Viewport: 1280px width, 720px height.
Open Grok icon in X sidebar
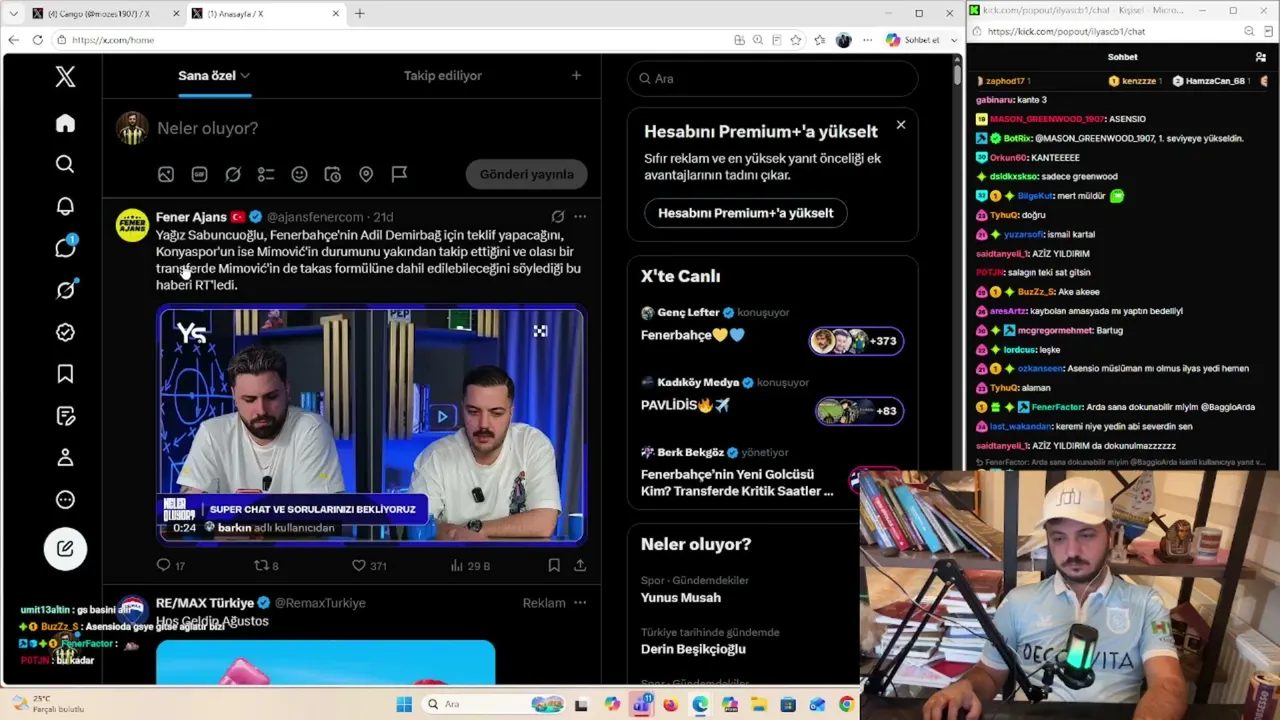(65, 290)
